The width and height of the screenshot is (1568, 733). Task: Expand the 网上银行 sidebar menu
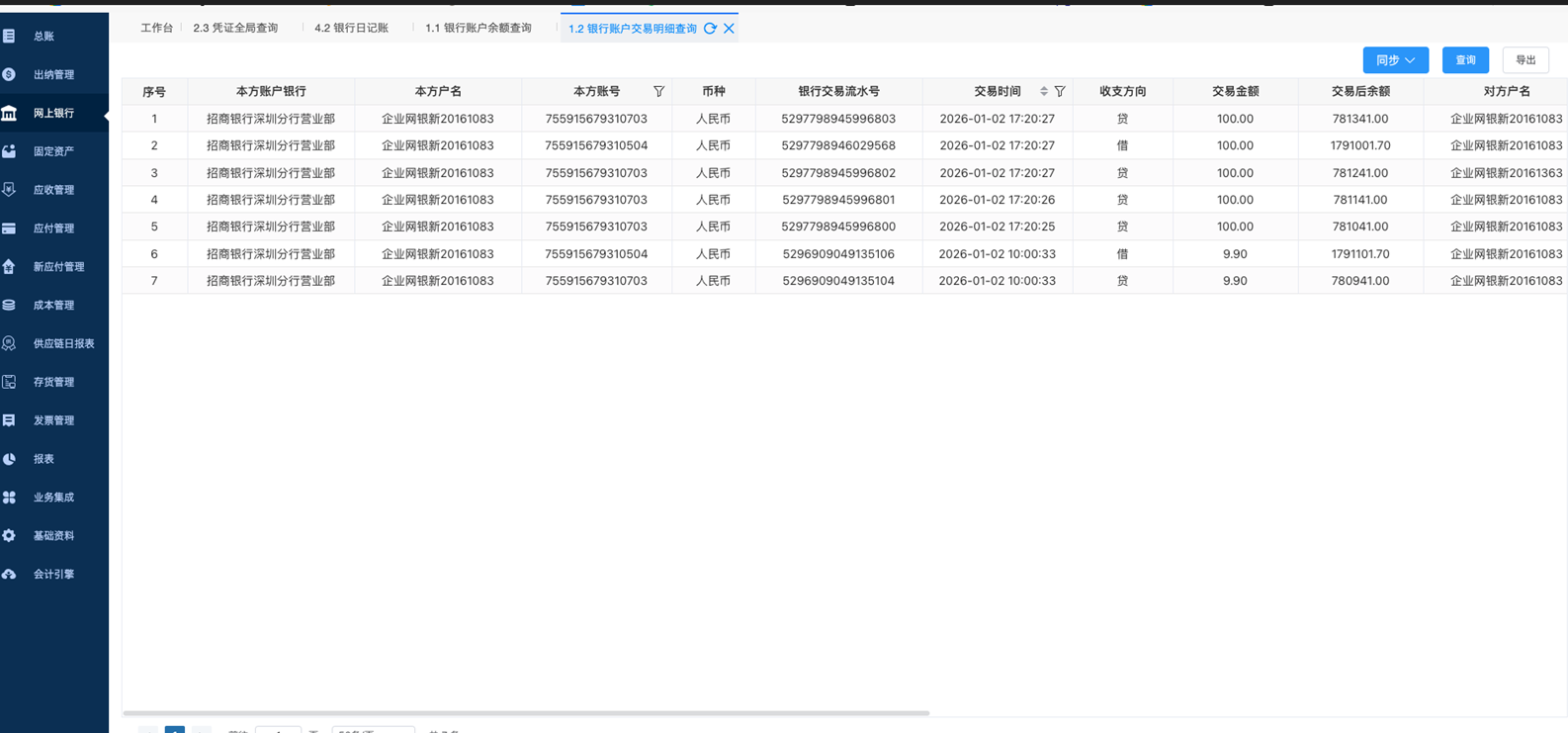pyautogui.click(x=53, y=113)
